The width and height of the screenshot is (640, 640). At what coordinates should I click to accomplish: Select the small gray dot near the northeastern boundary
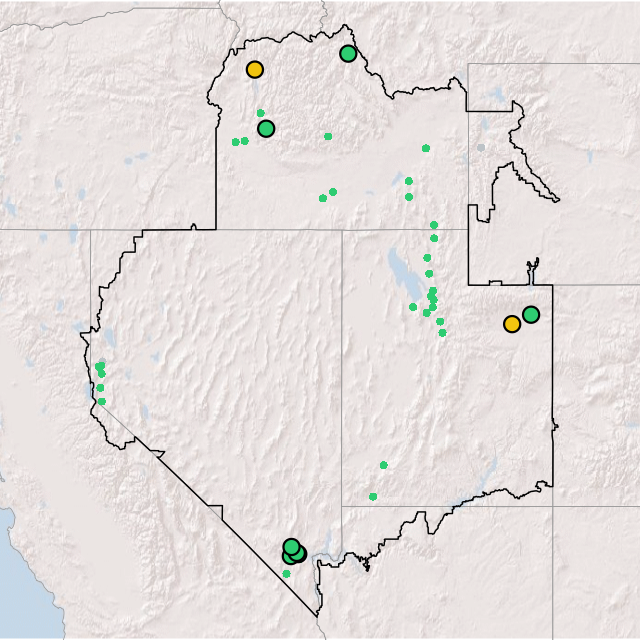pyautogui.click(x=481, y=147)
